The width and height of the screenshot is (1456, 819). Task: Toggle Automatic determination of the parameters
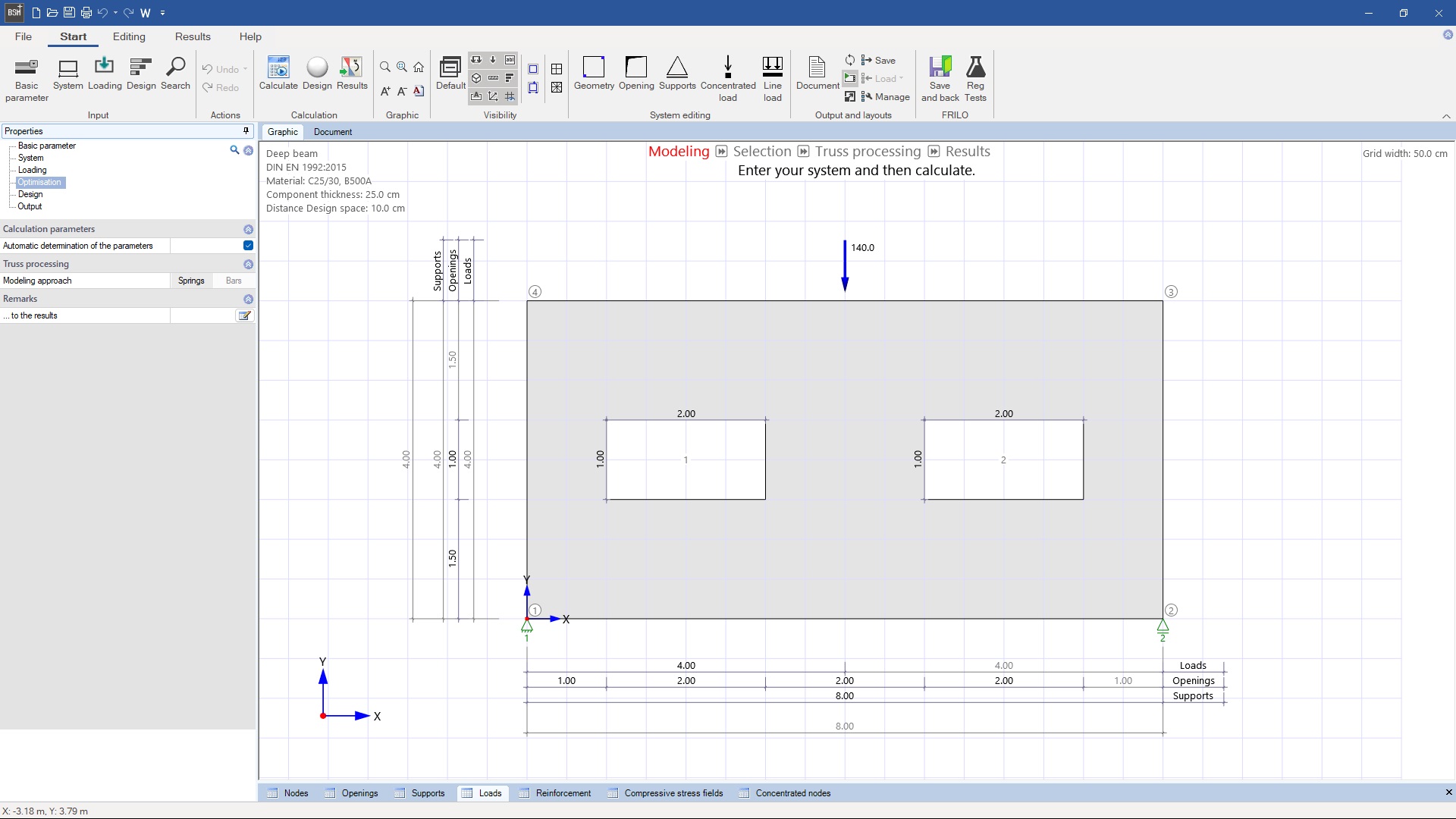point(247,246)
